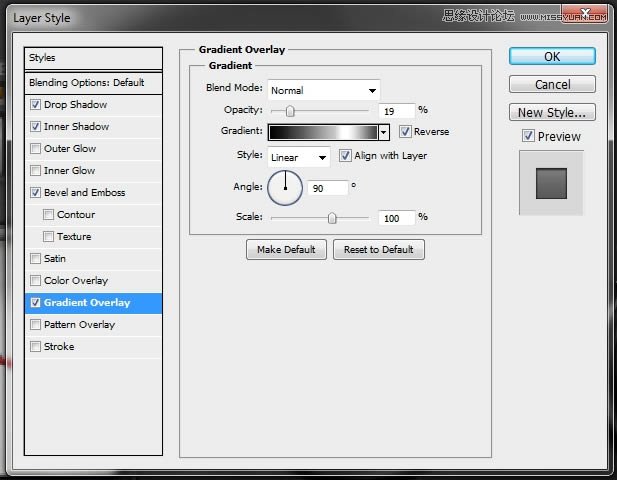Select the Color Overlay label

[76, 281]
